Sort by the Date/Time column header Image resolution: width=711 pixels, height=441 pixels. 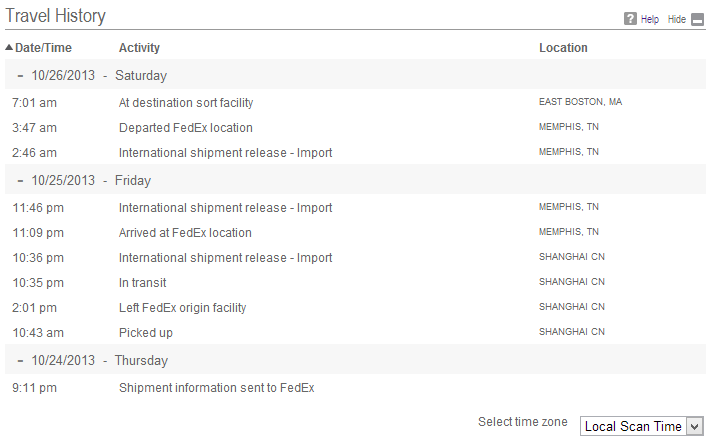pyautogui.click(x=43, y=48)
